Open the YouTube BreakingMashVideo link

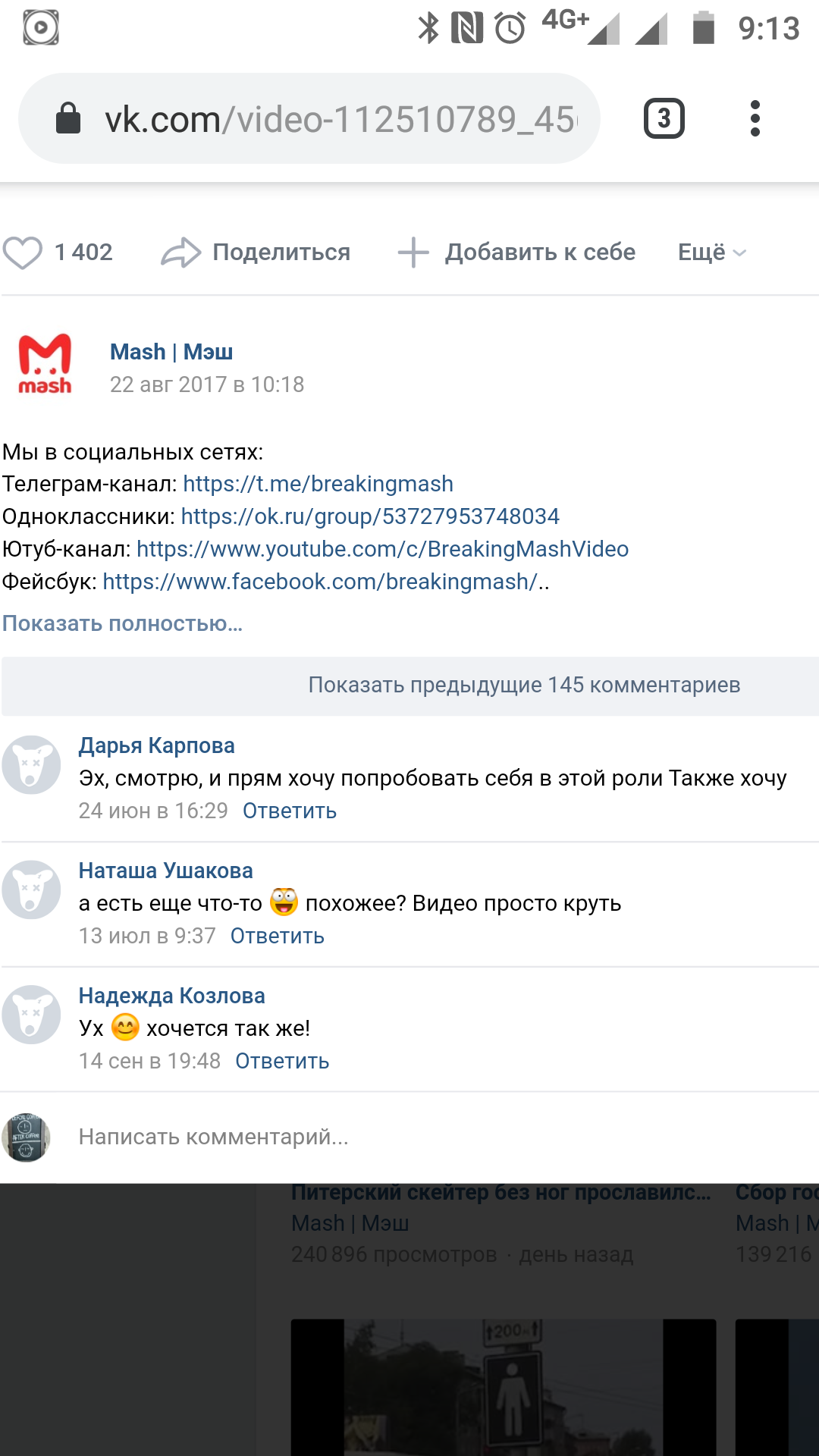click(382, 549)
